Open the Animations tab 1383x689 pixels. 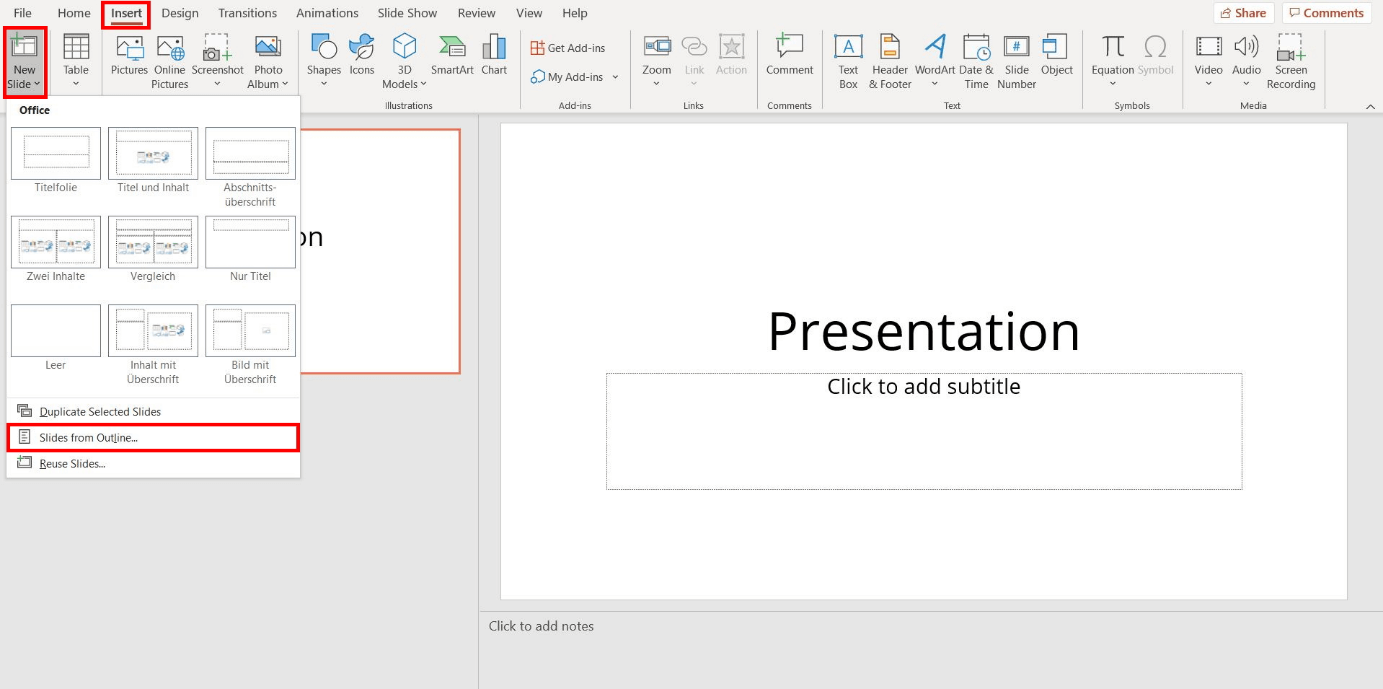327,13
